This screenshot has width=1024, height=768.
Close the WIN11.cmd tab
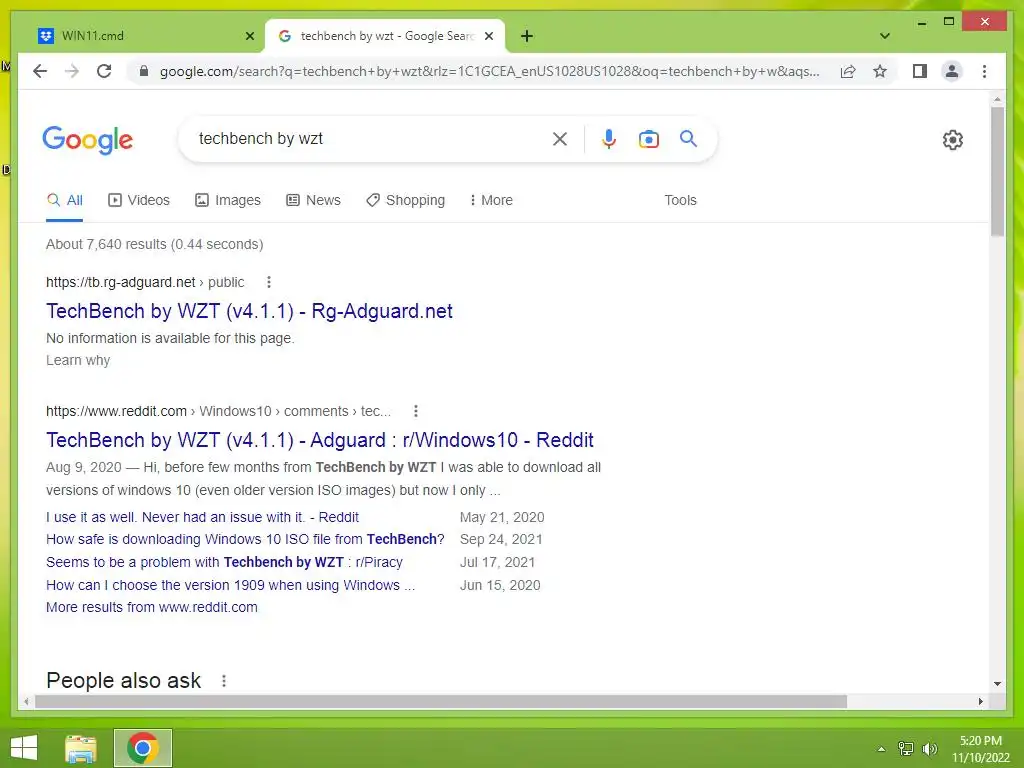pyautogui.click(x=249, y=37)
